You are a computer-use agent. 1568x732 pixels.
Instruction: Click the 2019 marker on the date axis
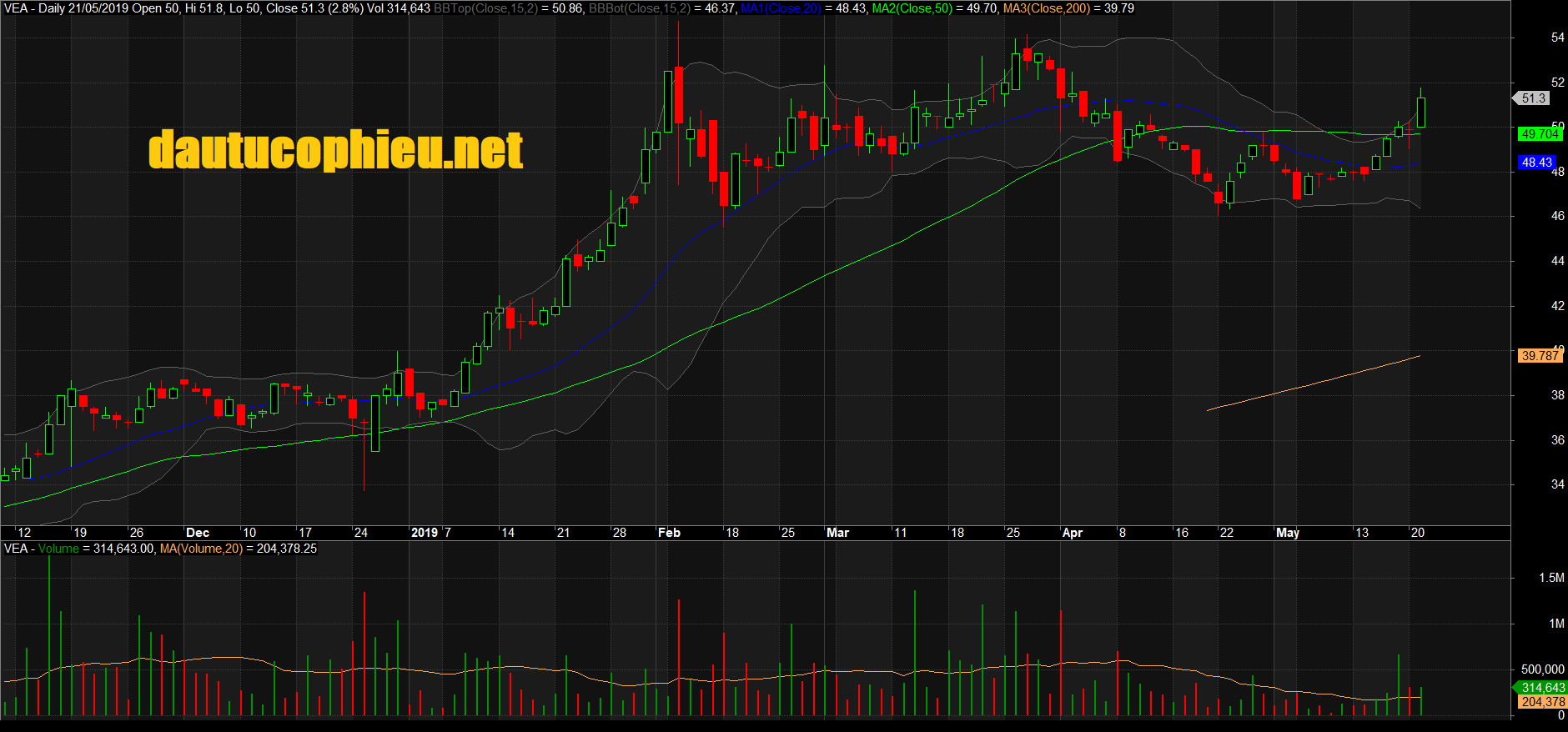[425, 533]
